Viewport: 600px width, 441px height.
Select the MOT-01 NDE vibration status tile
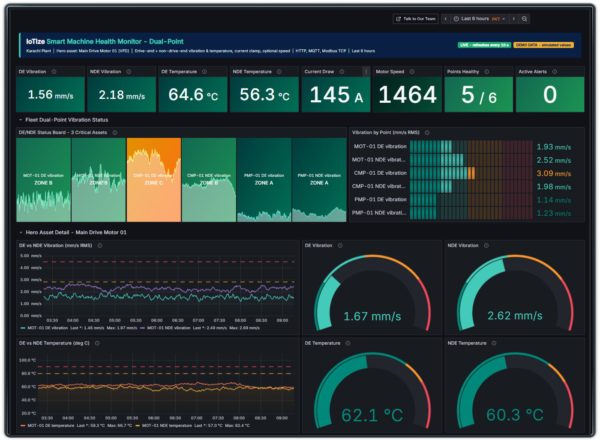pyautogui.click(x=98, y=180)
